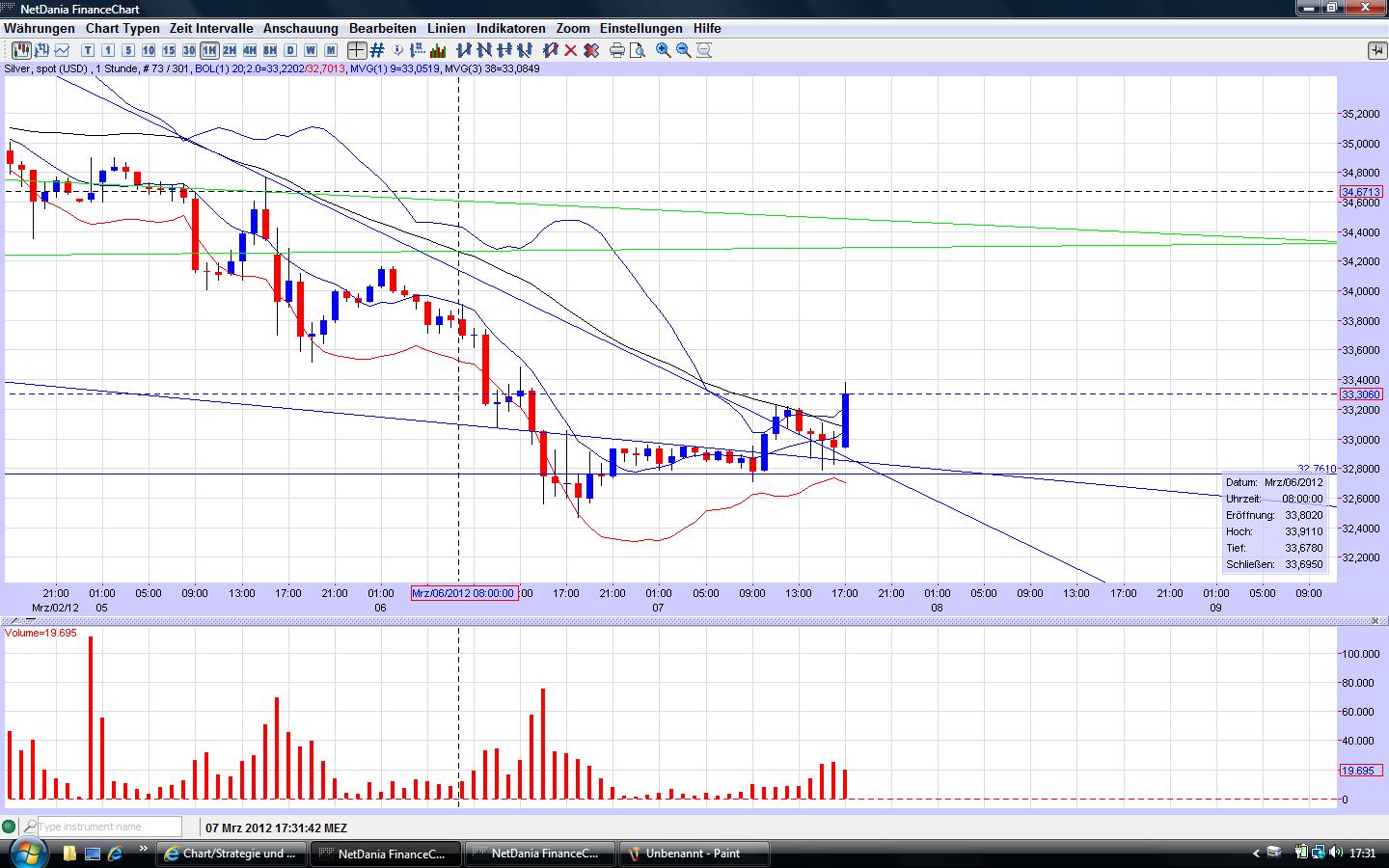This screenshot has height=868, width=1389.
Task: Toggle the crosshair cursor tool
Action: 357,50
